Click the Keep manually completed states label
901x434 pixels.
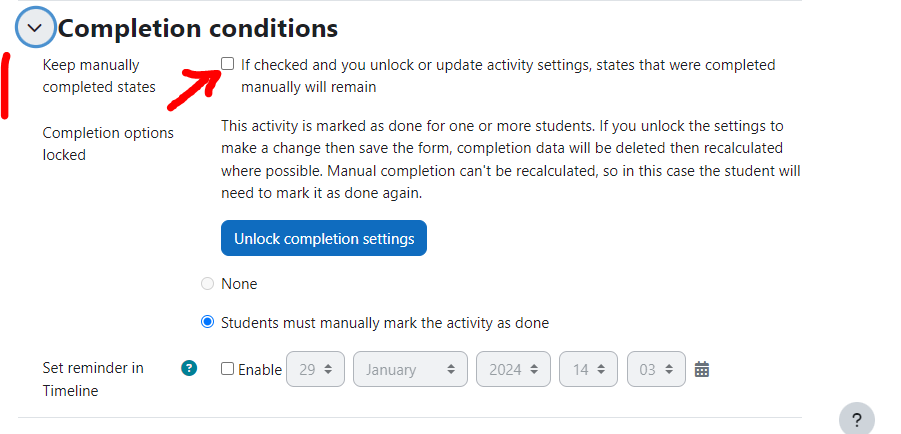(99, 76)
